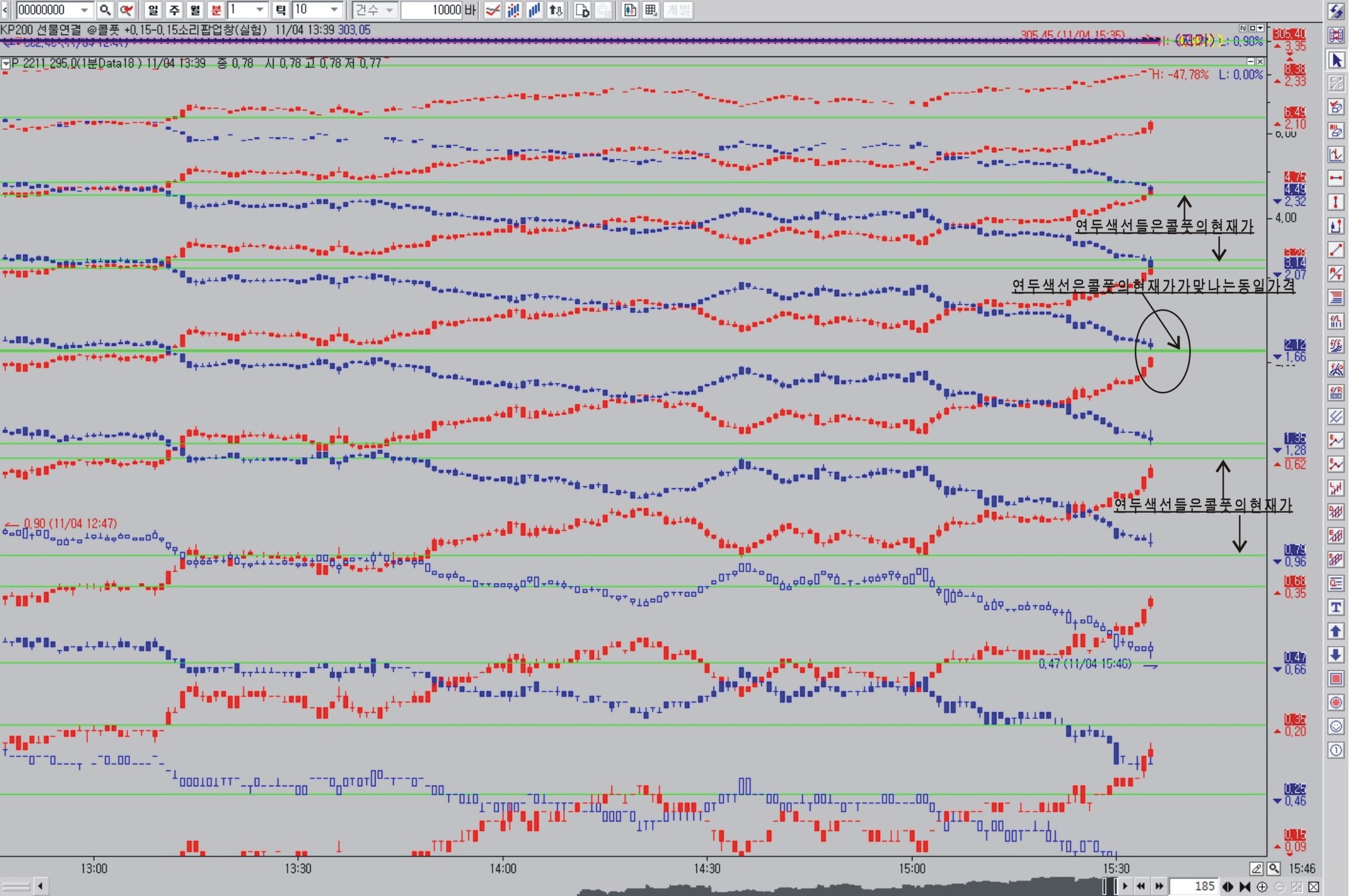
Task: Select the horizontal line drawing tool
Action: [x=1336, y=178]
